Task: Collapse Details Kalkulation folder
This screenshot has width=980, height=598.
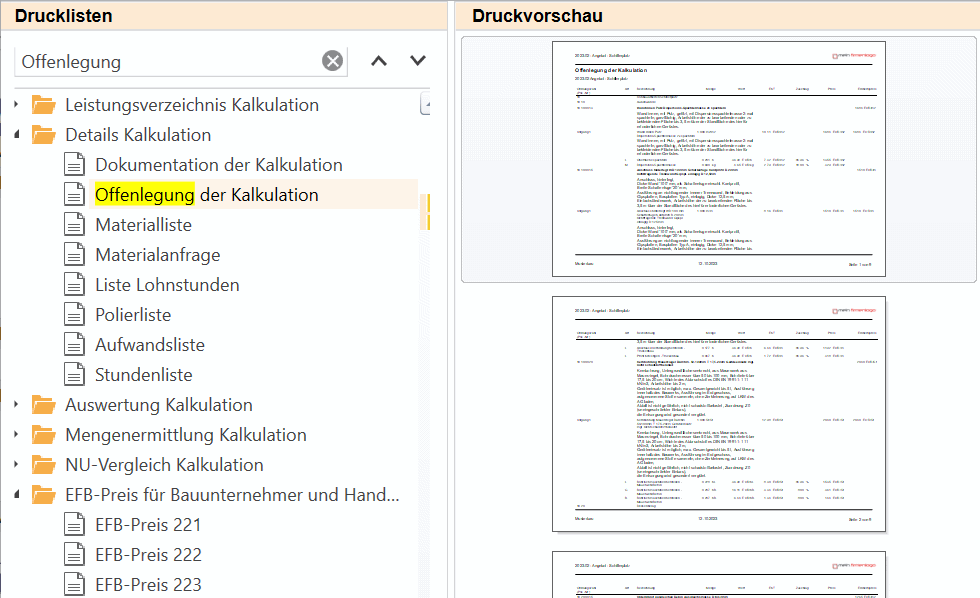Action: click(x=17, y=134)
